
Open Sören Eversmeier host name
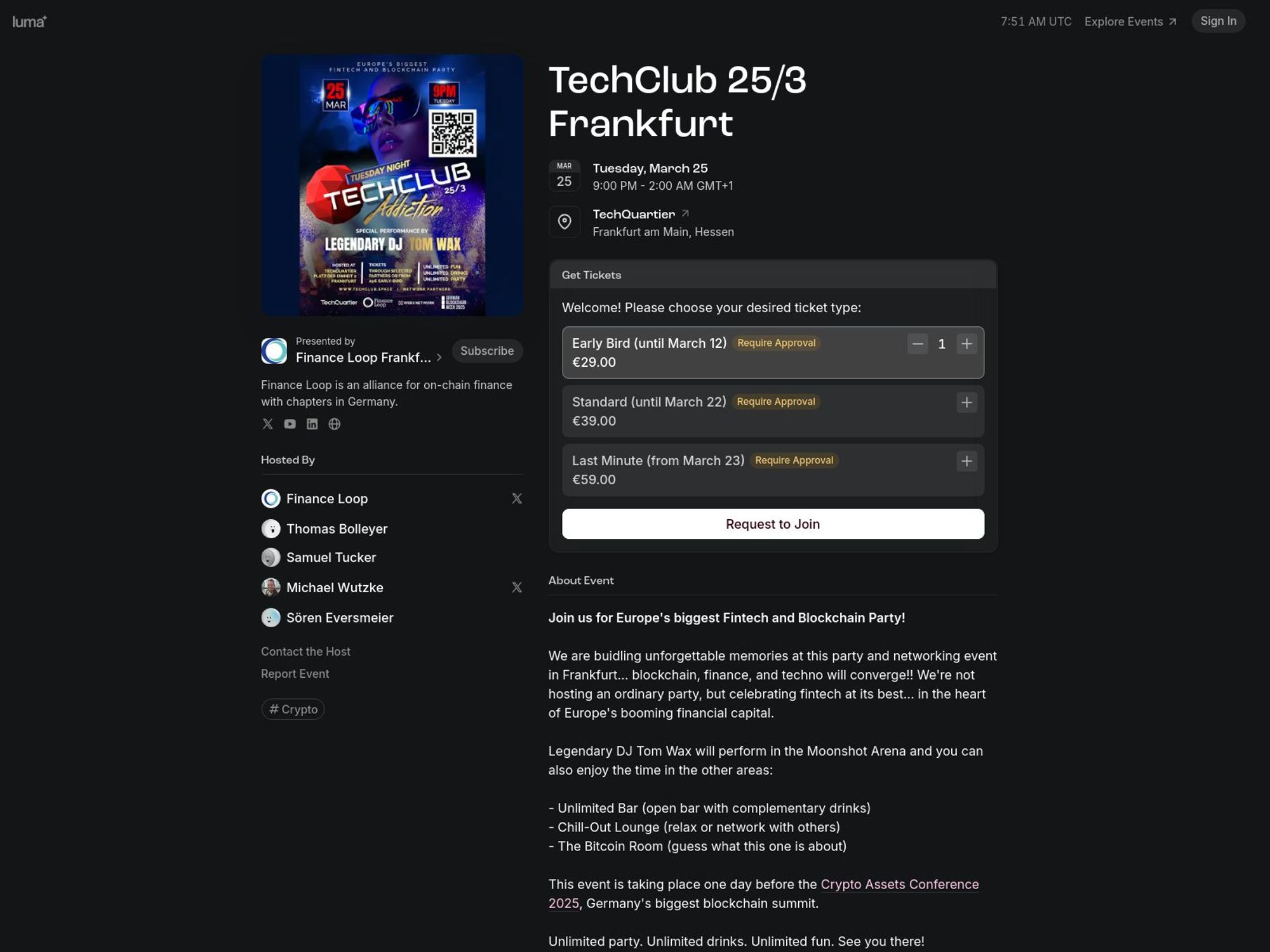pyautogui.click(x=340, y=618)
